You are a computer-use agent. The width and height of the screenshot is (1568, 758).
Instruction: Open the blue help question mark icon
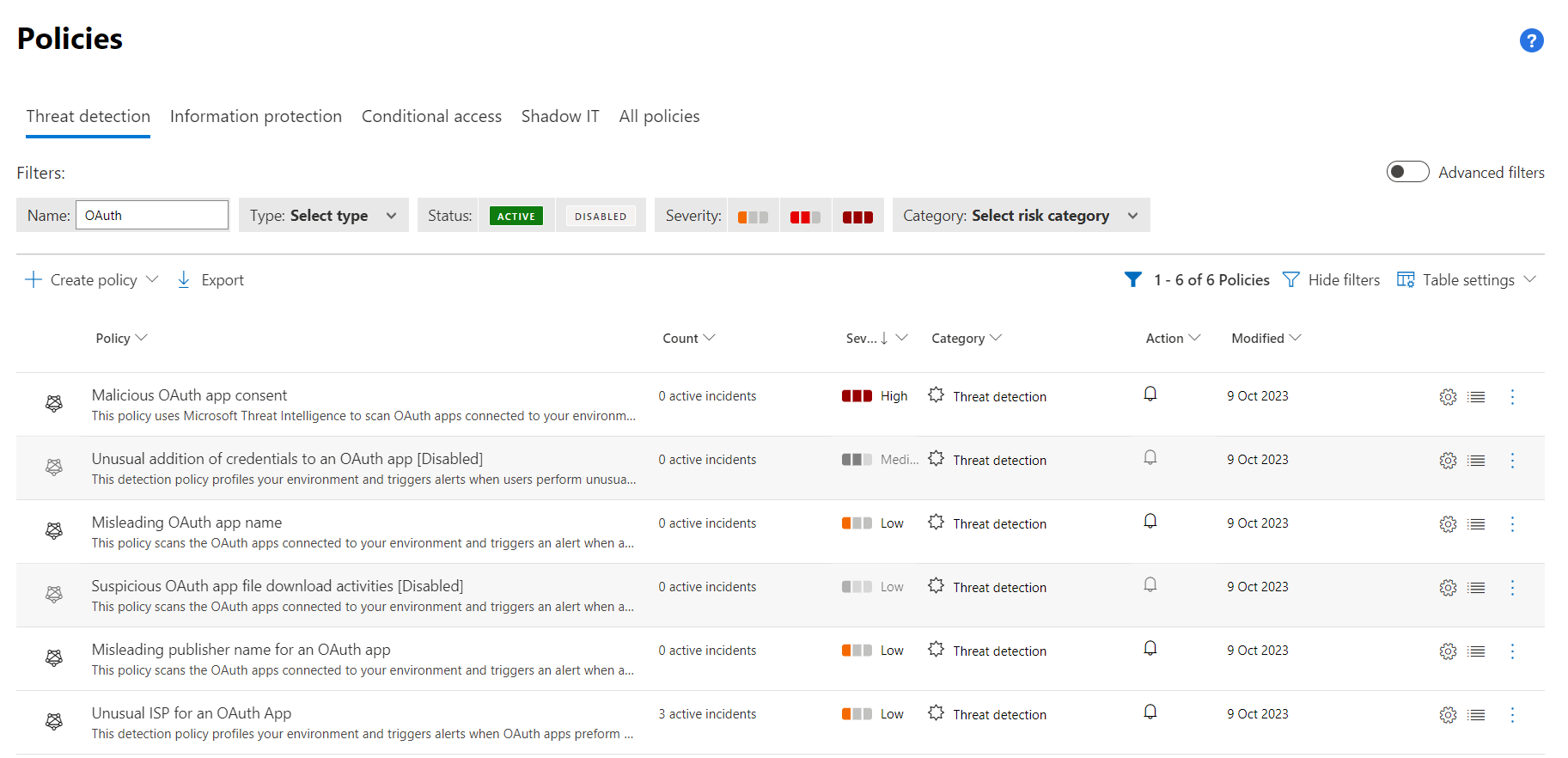1531,40
